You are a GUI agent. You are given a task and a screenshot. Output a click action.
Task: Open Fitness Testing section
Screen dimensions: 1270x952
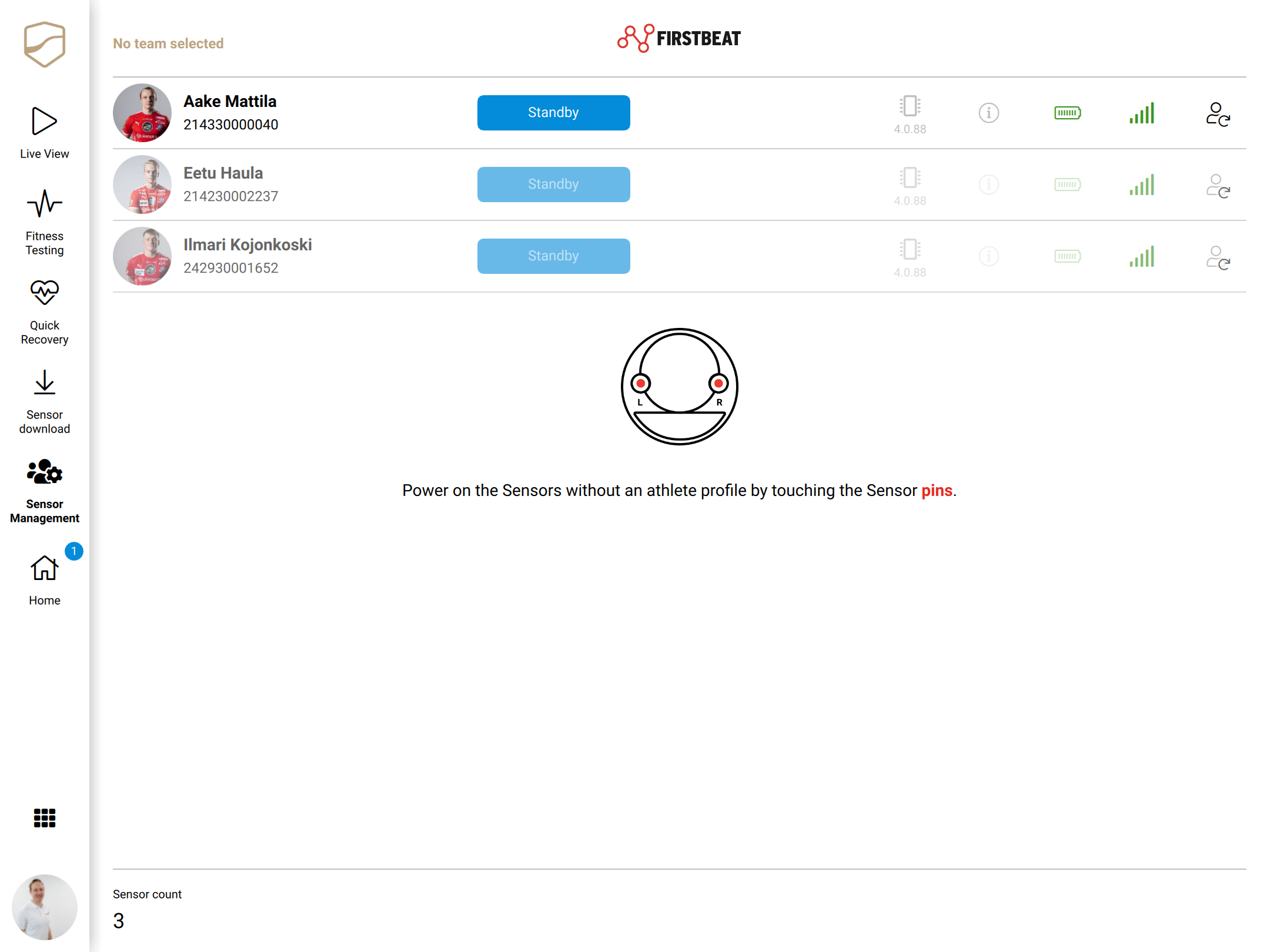click(45, 223)
